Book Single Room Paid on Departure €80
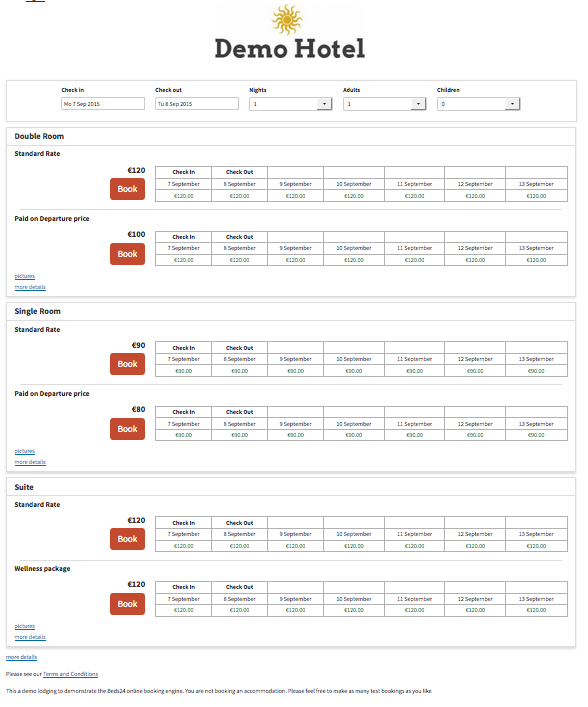 127,429
